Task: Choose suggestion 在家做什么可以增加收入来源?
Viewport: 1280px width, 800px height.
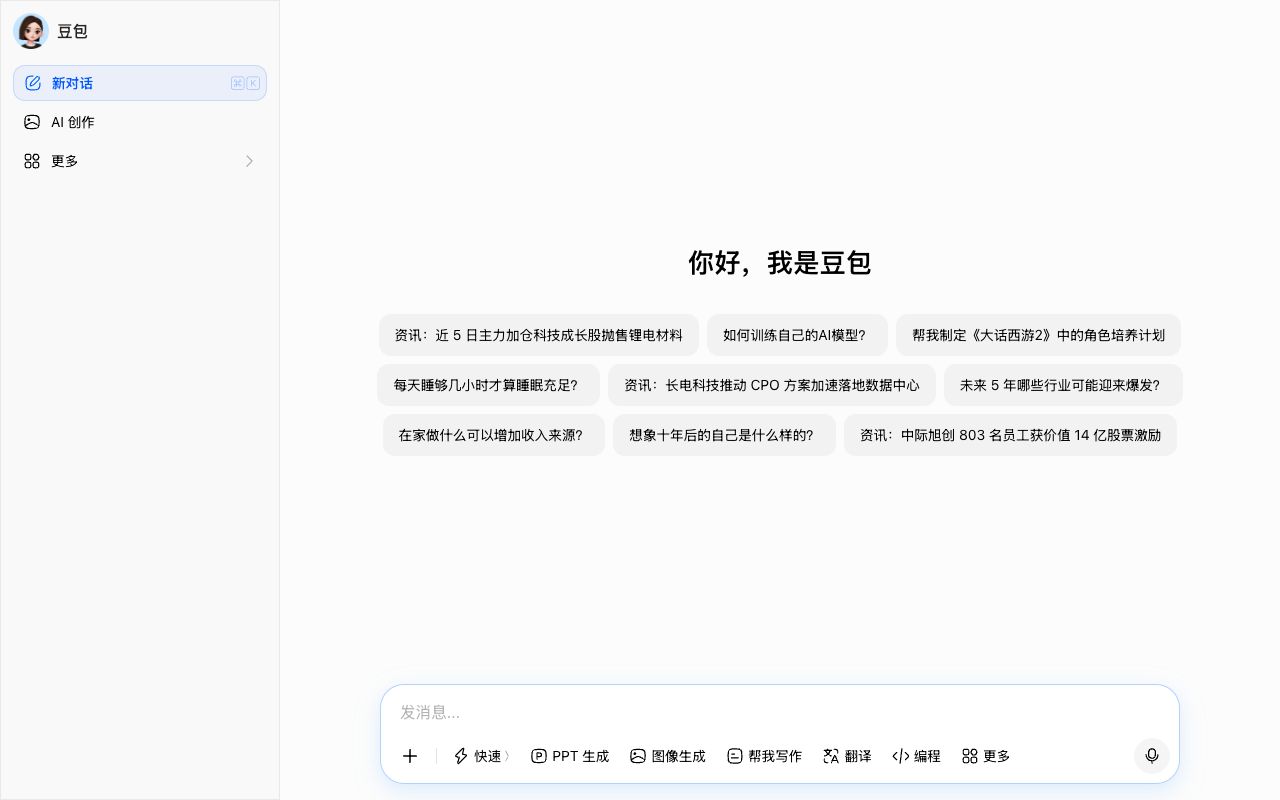Action: click(x=493, y=435)
